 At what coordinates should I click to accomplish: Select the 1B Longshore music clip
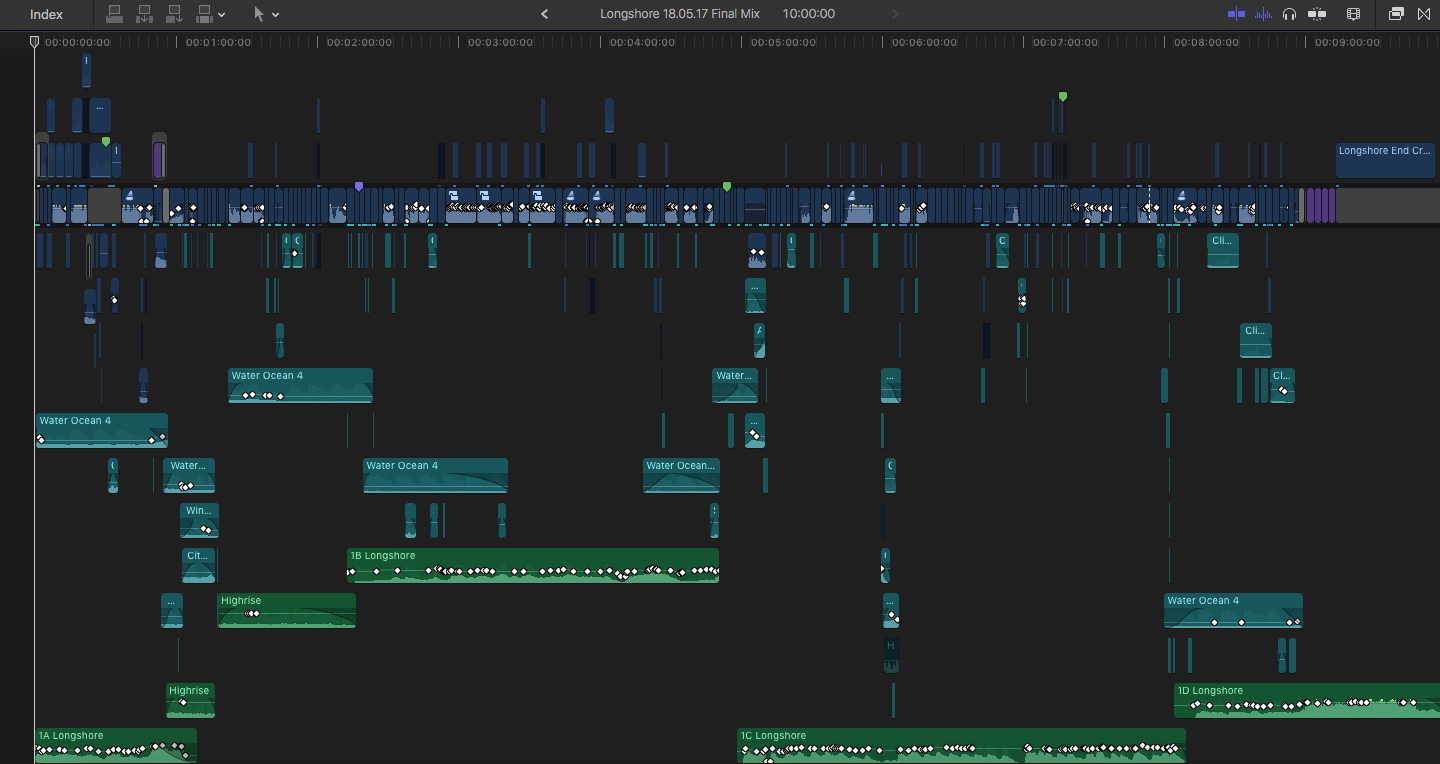[x=532, y=564]
